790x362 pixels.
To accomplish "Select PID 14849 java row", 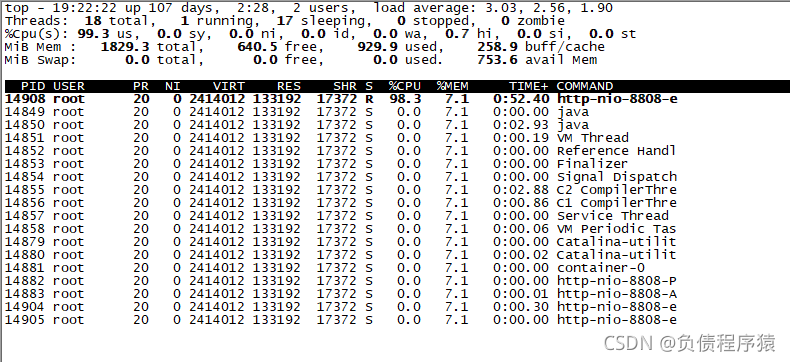I will click(297, 112).
